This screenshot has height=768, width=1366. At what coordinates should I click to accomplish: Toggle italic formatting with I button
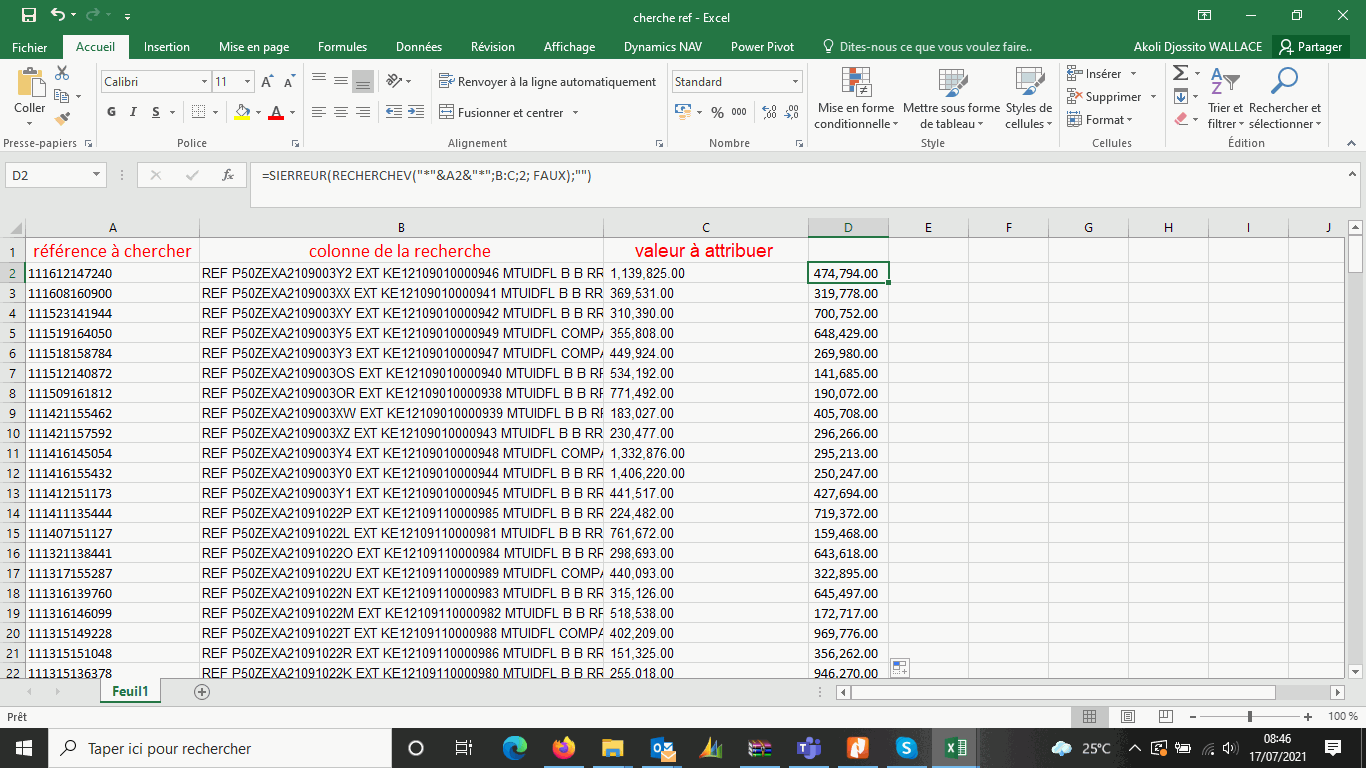coord(135,112)
